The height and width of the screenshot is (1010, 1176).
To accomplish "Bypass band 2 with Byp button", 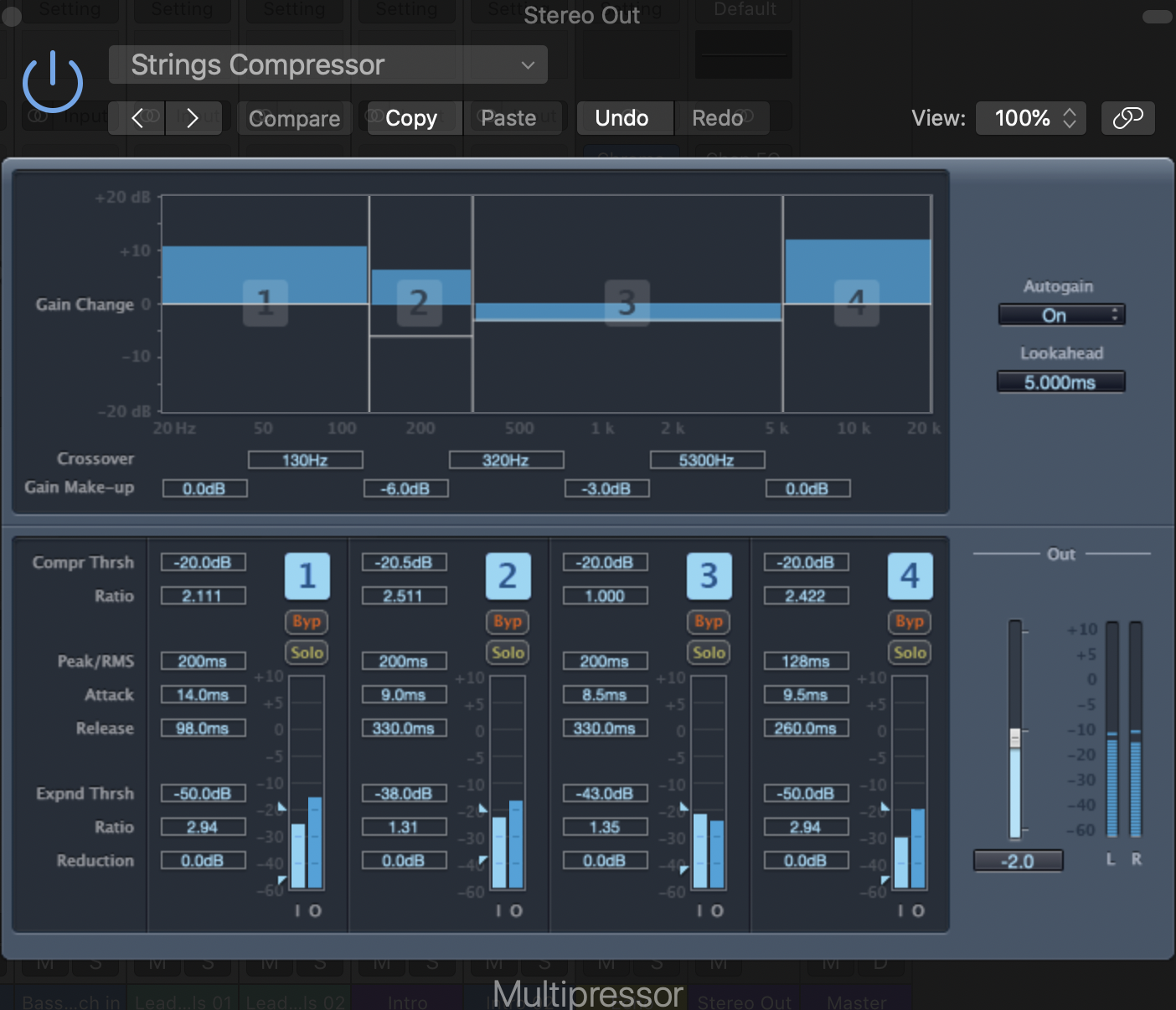I will tap(508, 621).
